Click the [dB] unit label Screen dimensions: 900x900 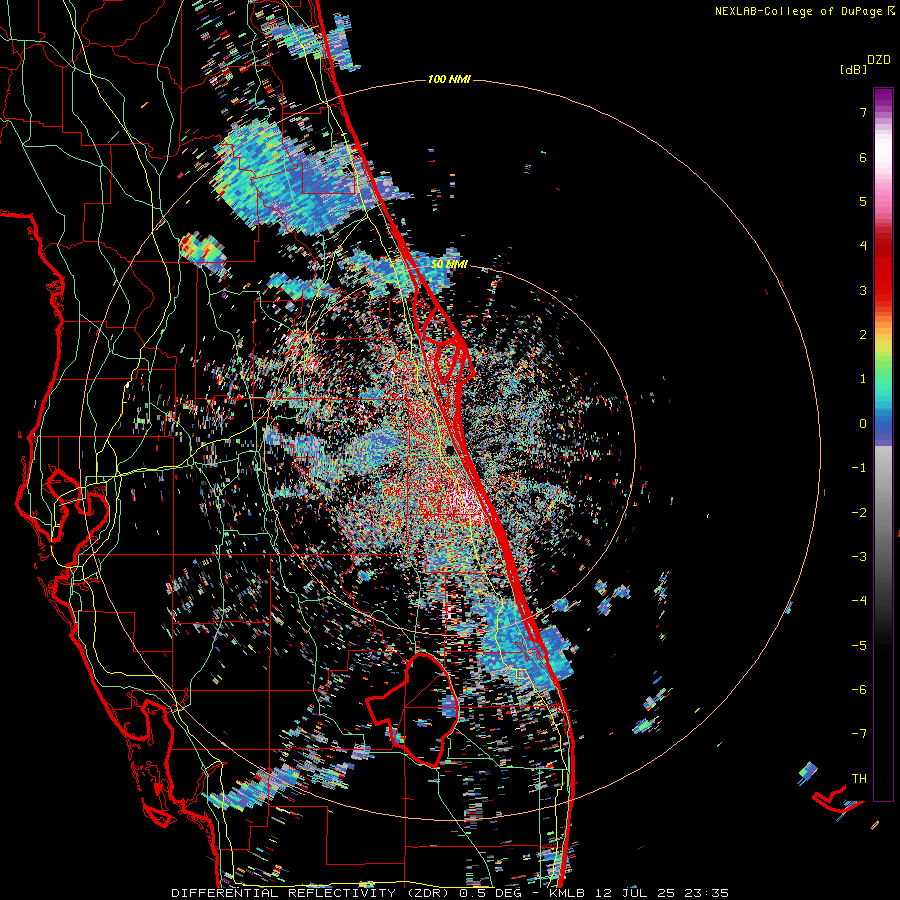click(x=853, y=69)
